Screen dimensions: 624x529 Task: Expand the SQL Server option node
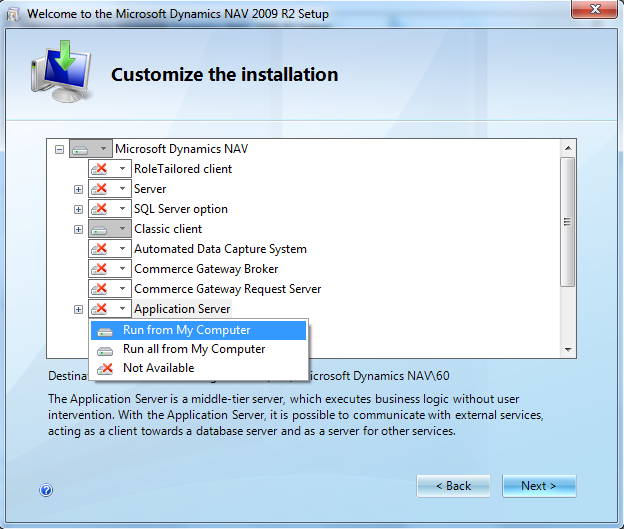tap(78, 209)
